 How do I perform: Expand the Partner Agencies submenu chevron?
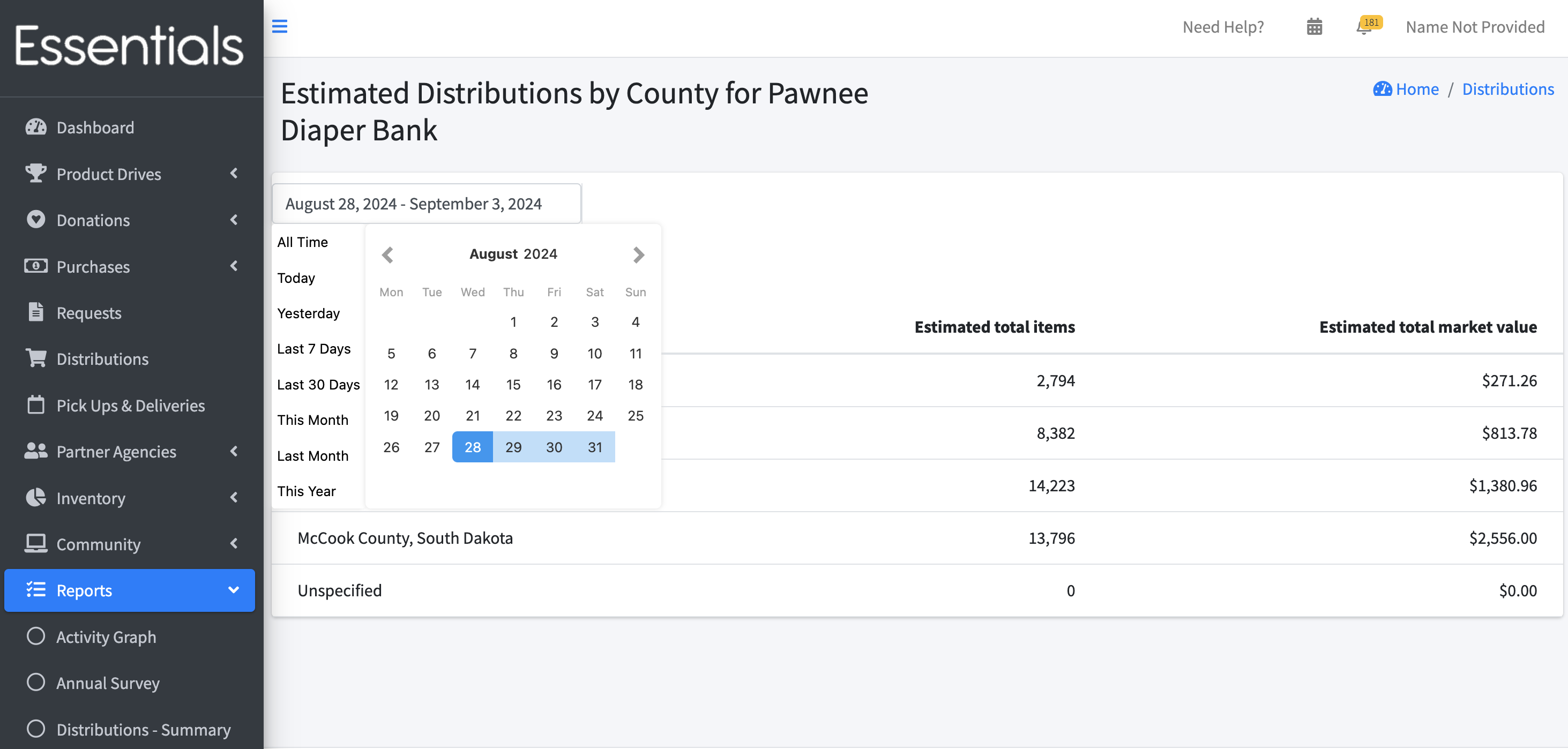coord(234,451)
